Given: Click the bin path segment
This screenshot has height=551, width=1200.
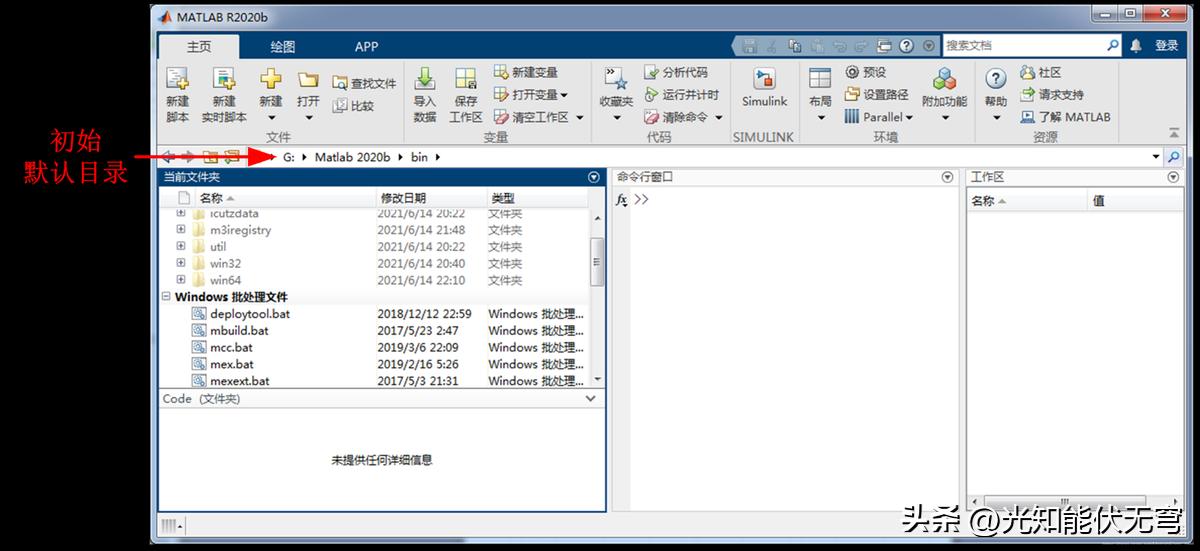Looking at the screenshot, I should 419,157.
